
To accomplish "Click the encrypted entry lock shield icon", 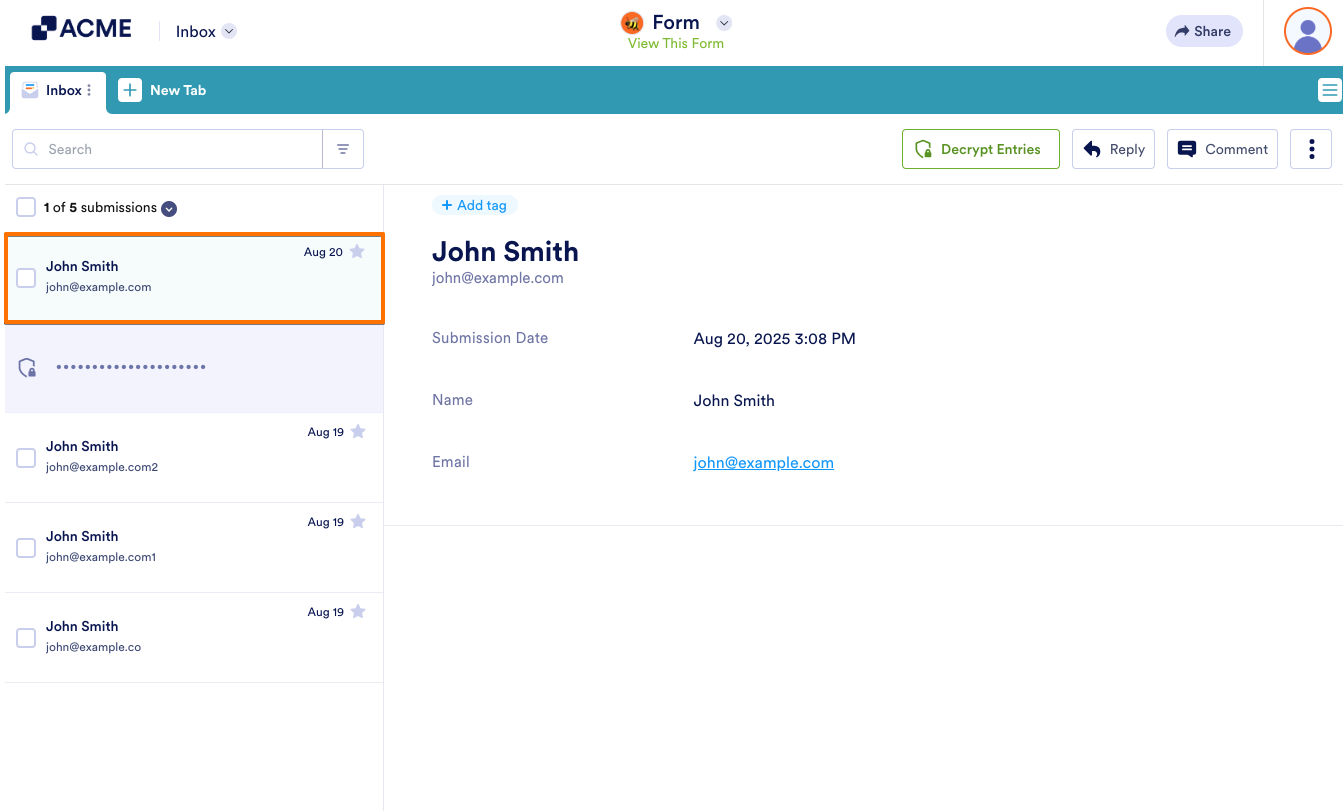I will coord(28,368).
